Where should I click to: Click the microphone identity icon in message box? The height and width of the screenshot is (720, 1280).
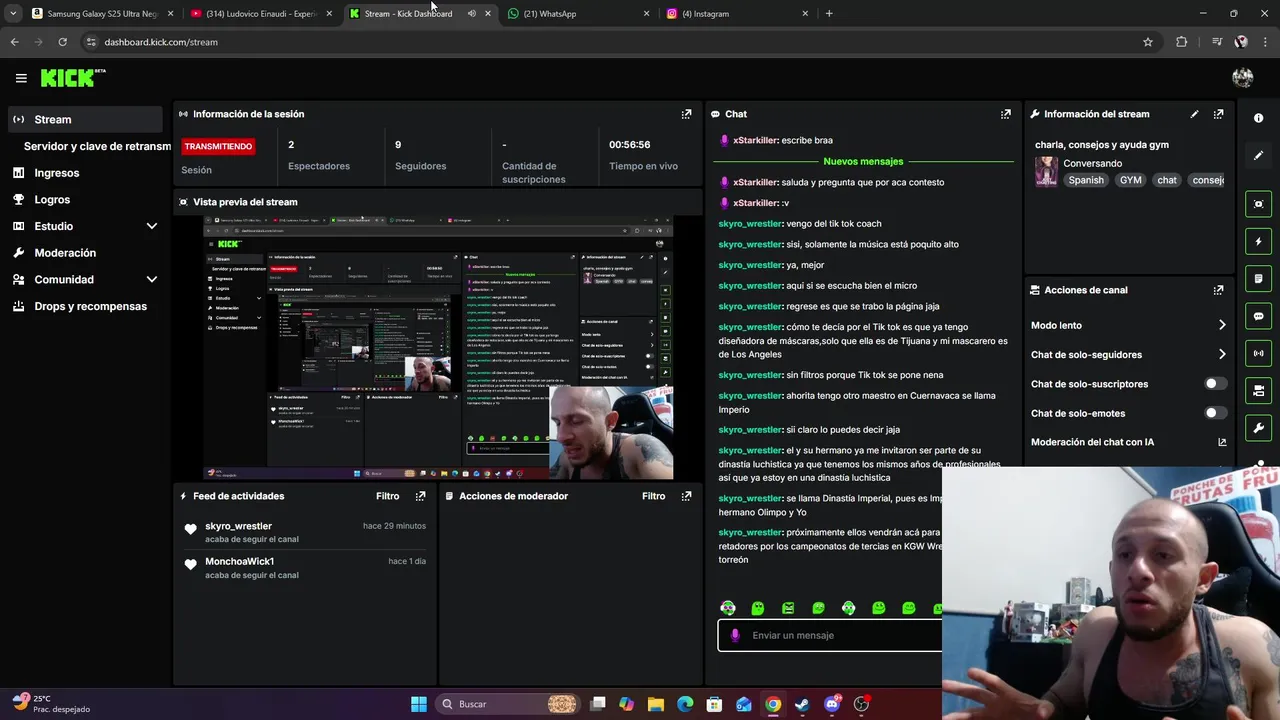point(735,635)
